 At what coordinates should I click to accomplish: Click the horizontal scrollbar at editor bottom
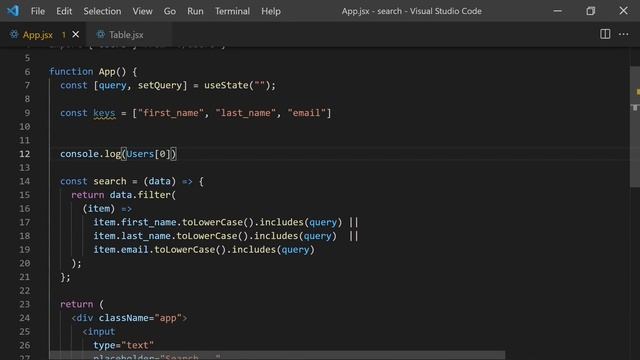coord(277,355)
